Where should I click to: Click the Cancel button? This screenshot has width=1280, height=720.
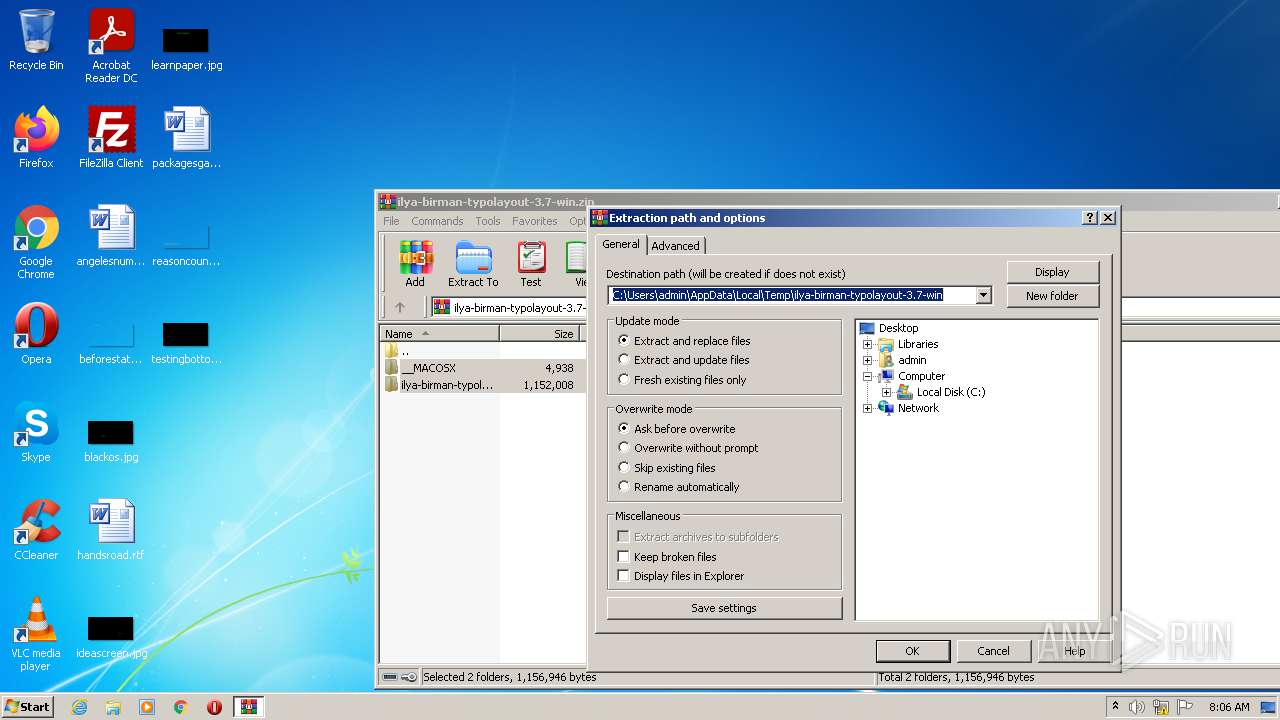(993, 651)
